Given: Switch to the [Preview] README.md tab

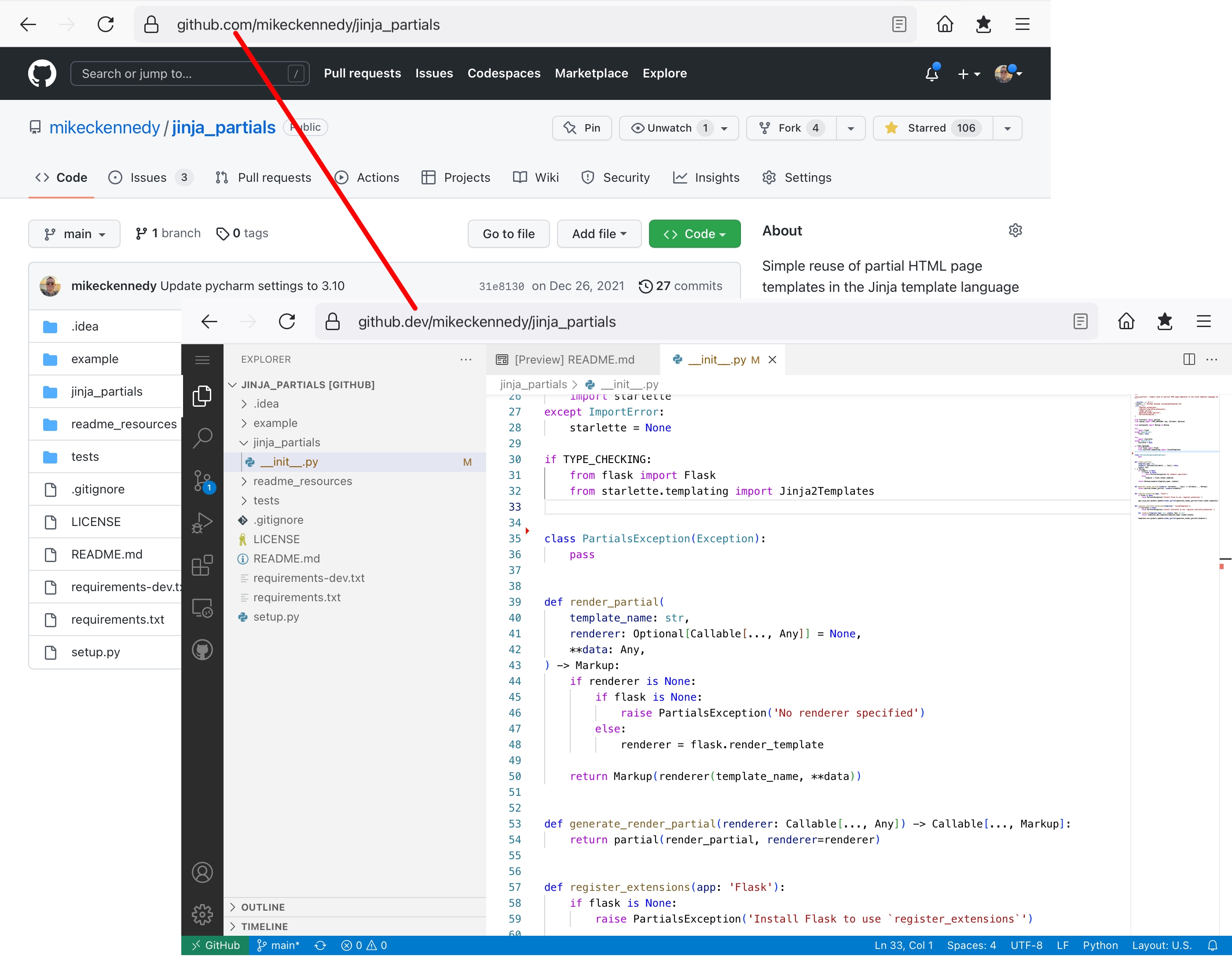Looking at the screenshot, I should (x=574, y=360).
